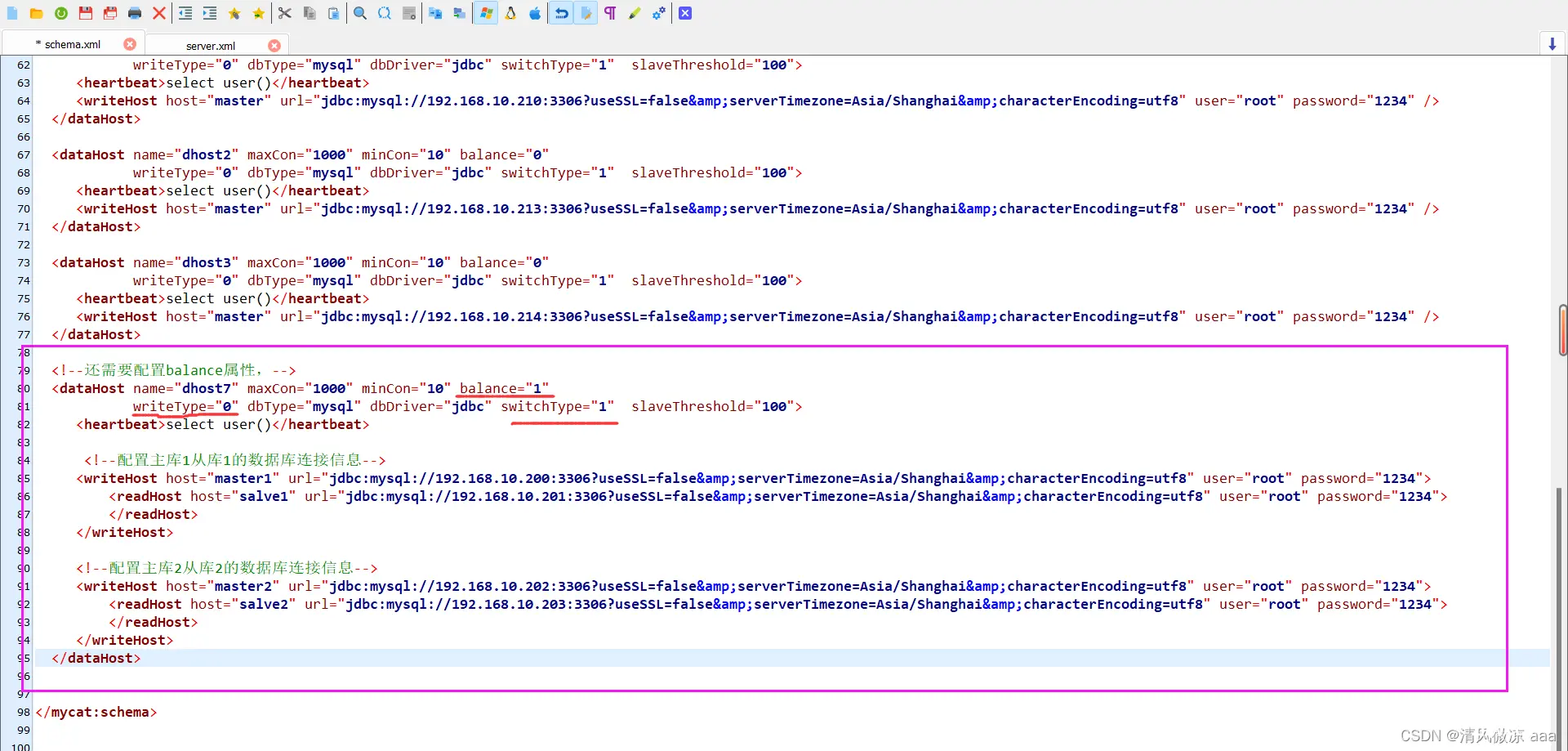The height and width of the screenshot is (751, 1568).
Task: Open a file with the folder icon
Action: coord(37,13)
